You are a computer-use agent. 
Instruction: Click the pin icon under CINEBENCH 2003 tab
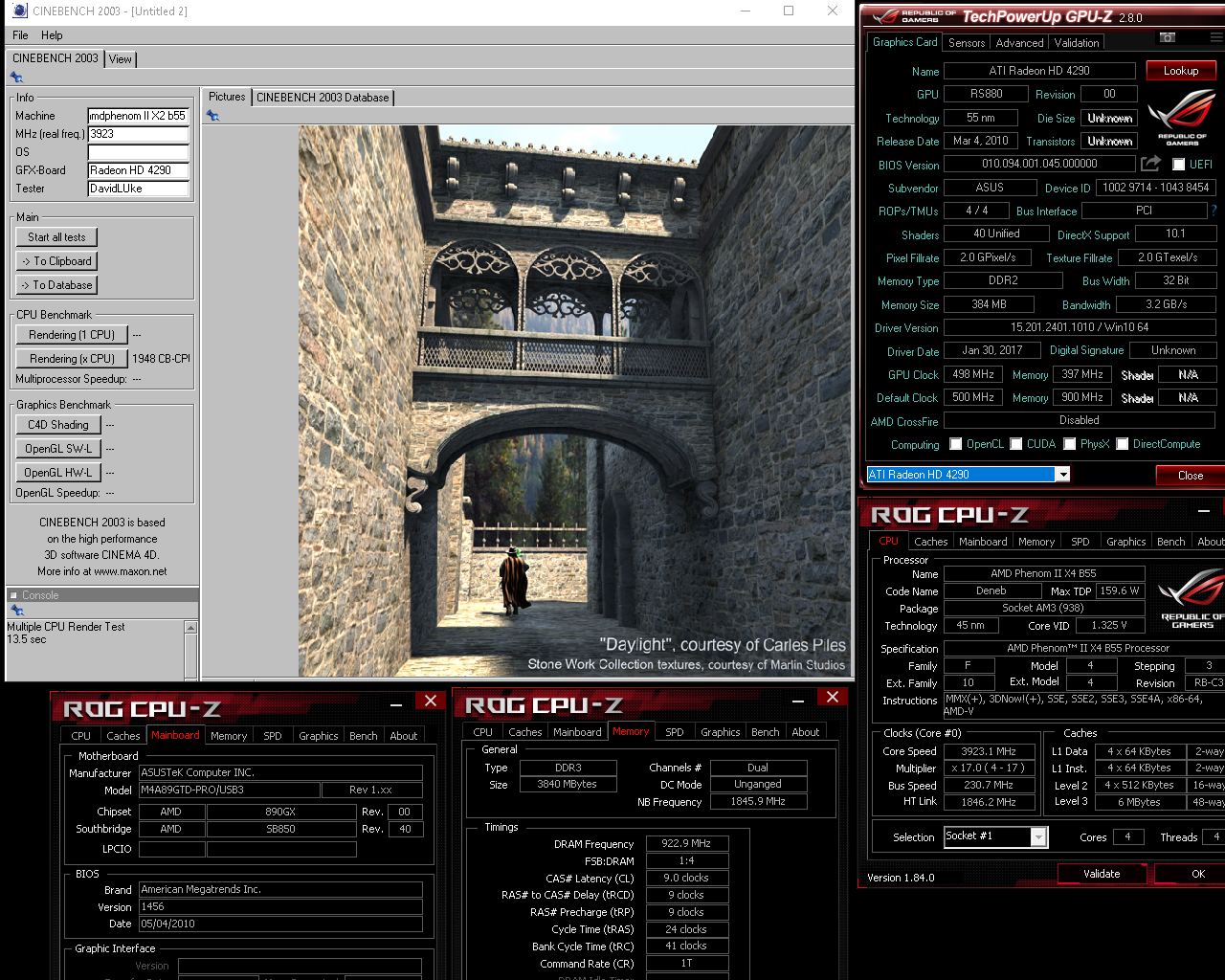point(16,78)
